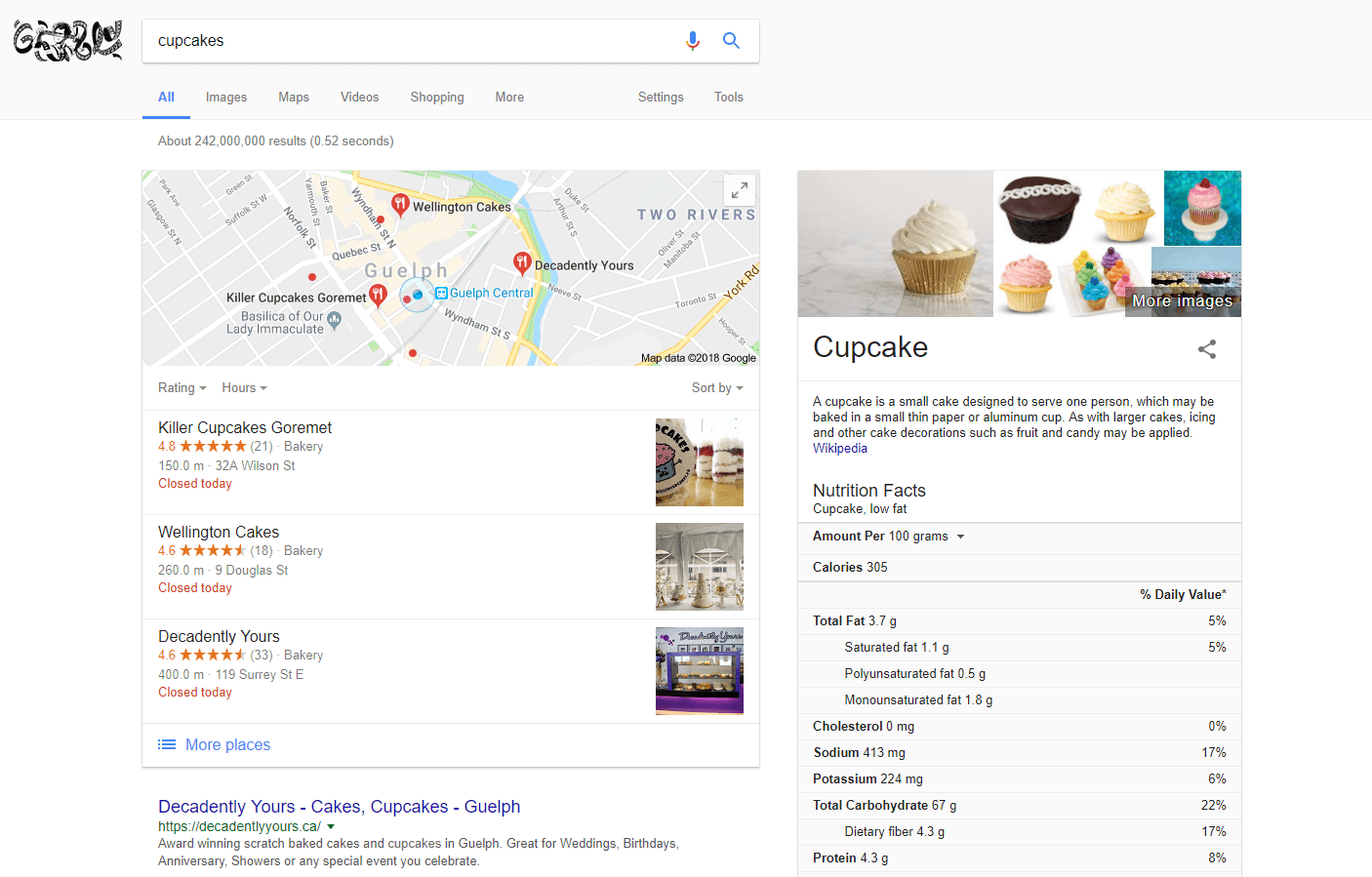Screen dimensions: 1372x877
Task: Click the Total Carbohydrate 67 g row
Action: [1020, 805]
